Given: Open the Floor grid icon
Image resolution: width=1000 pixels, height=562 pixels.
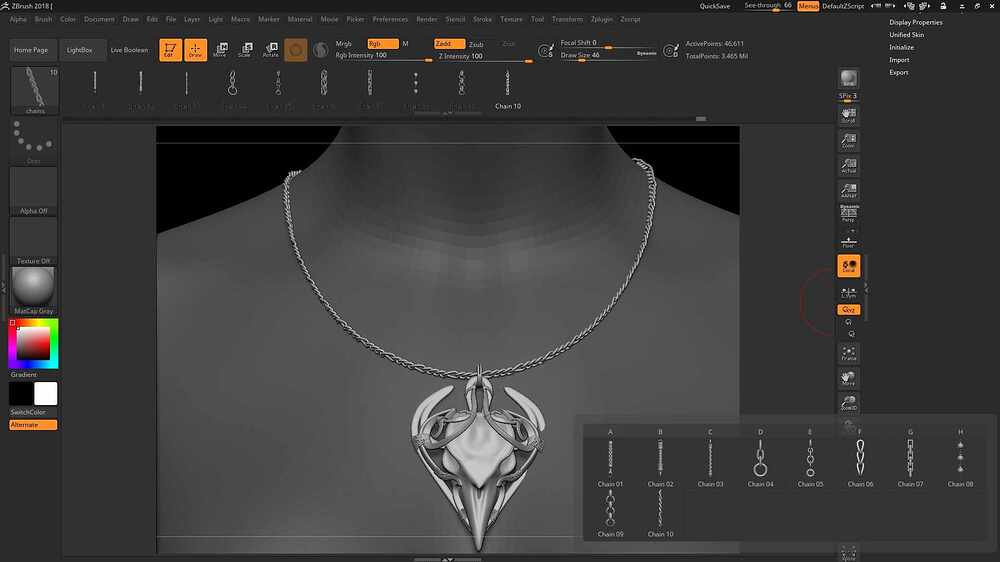Looking at the screenshot, I should [848, 242].
